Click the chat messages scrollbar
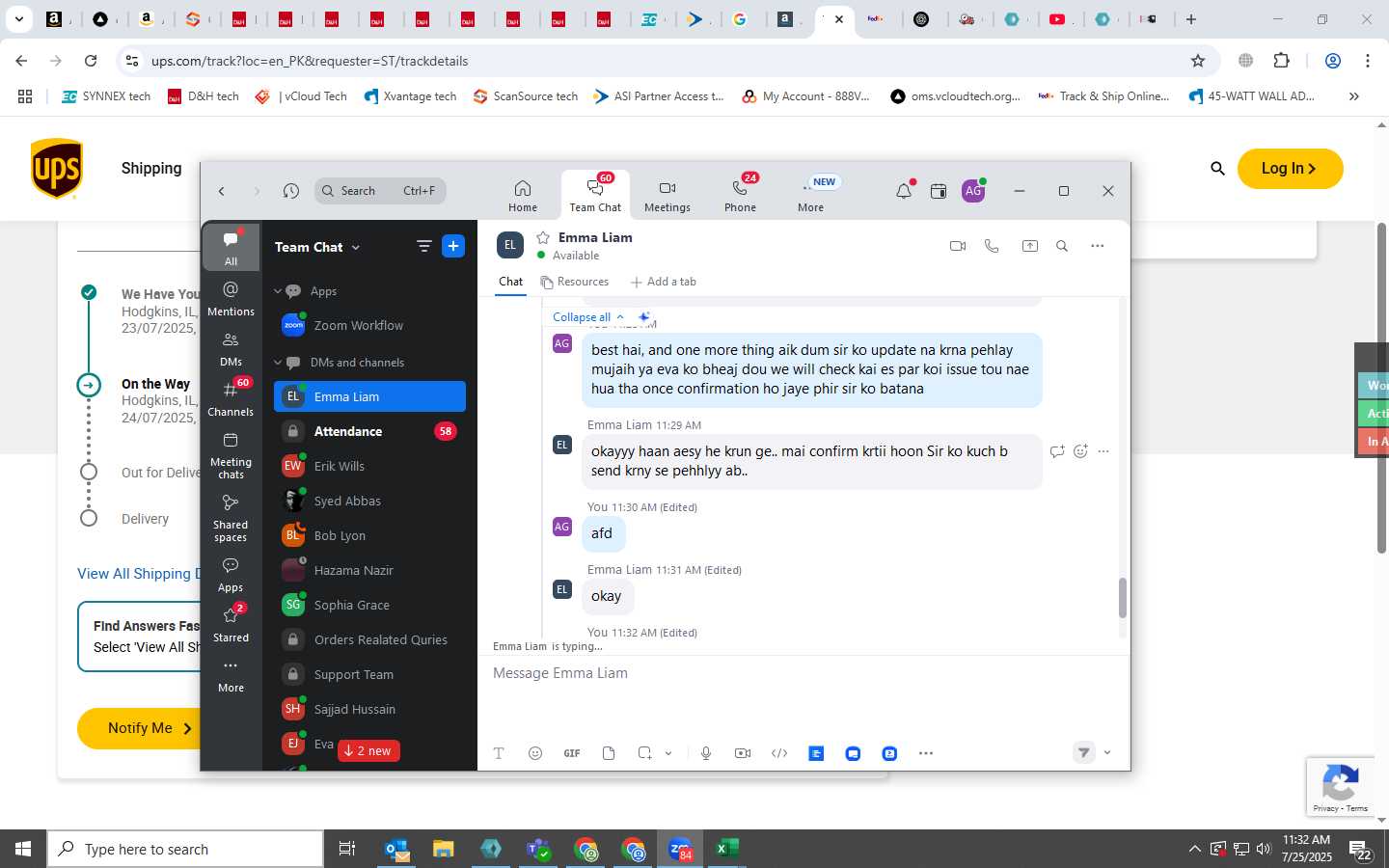This screenshot has height=868, width=1389. point(1123,598)
